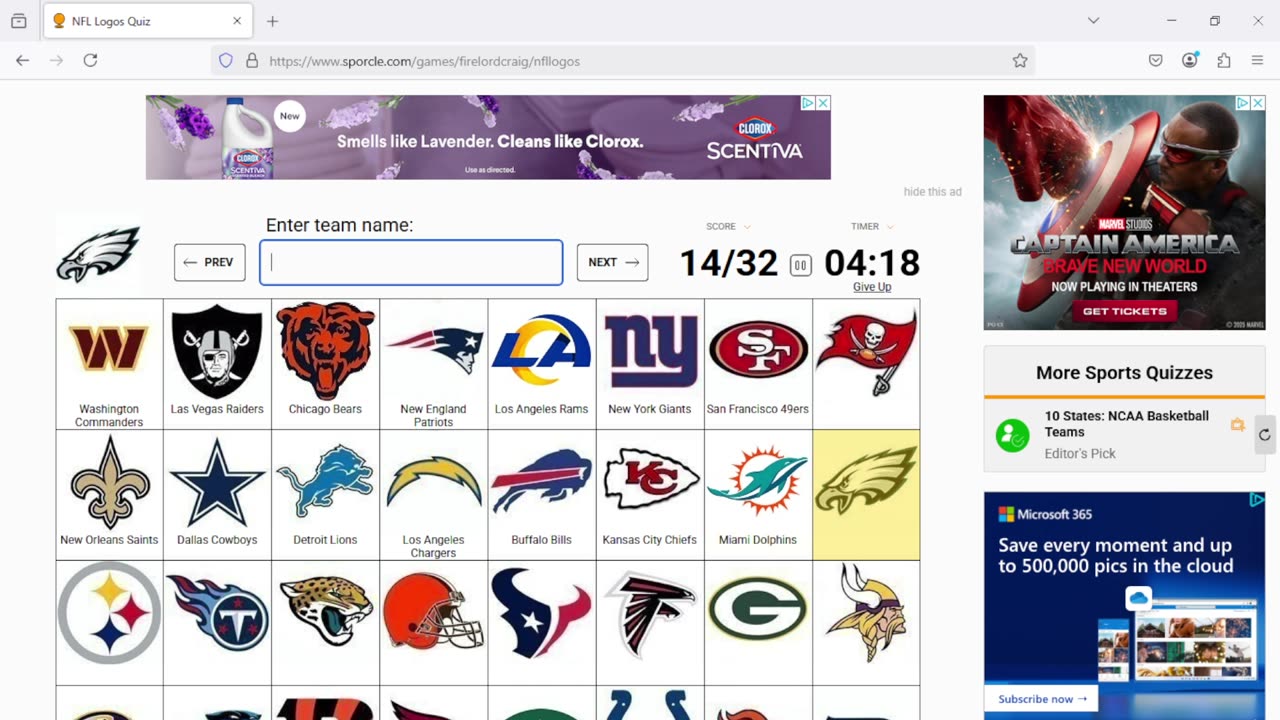This screenshot has height=720, width=1280.
Task: Bookmark this page with the star
Action: 1020,61
